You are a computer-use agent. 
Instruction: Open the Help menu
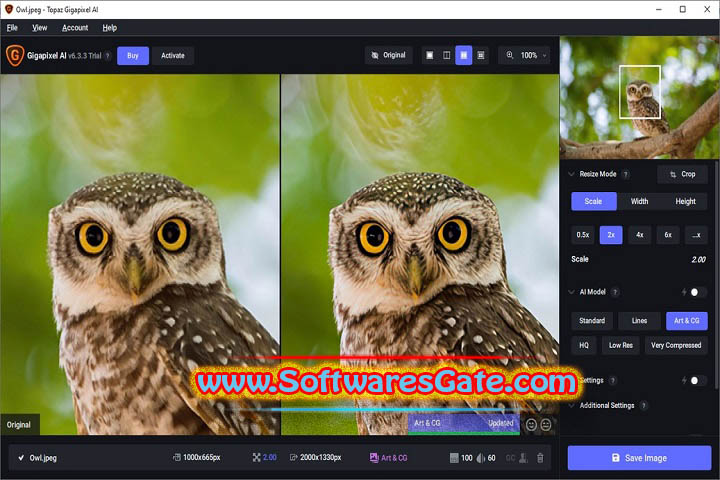pos(109,28)
